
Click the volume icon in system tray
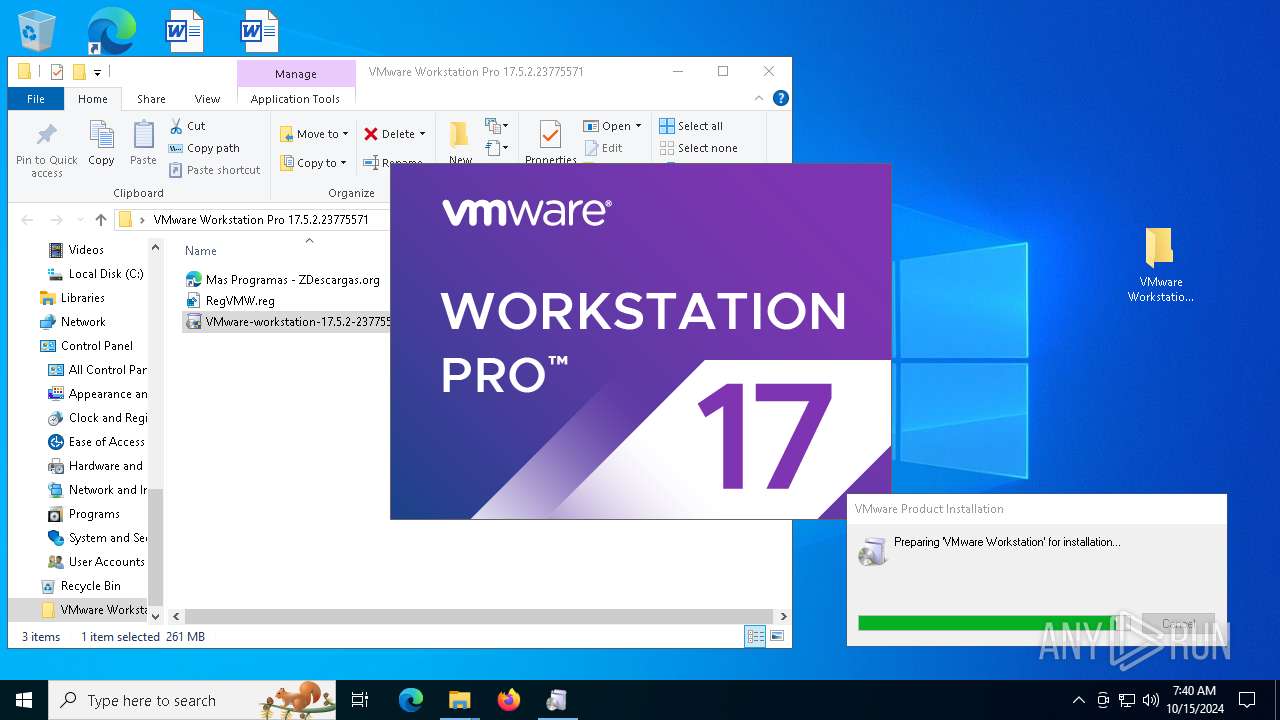(x=1151, y=700)
